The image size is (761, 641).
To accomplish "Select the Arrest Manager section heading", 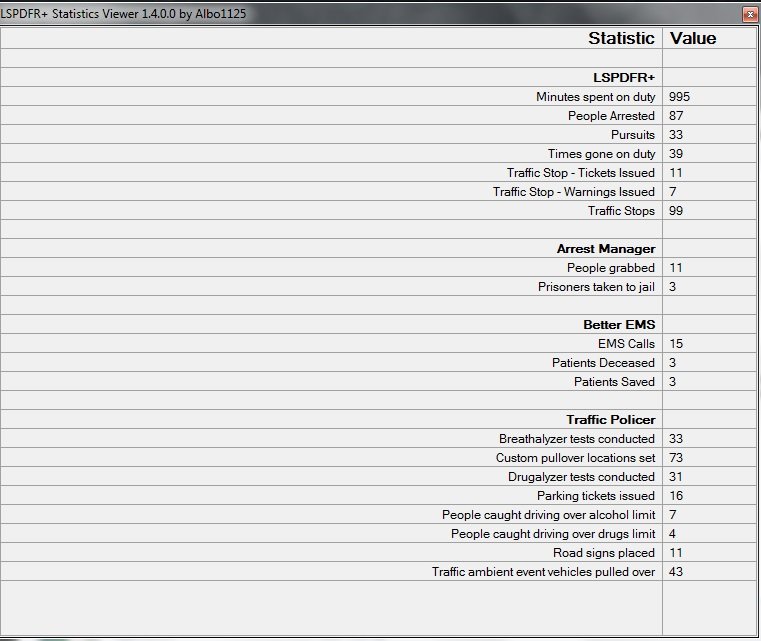I will click(x=606, y=249).
